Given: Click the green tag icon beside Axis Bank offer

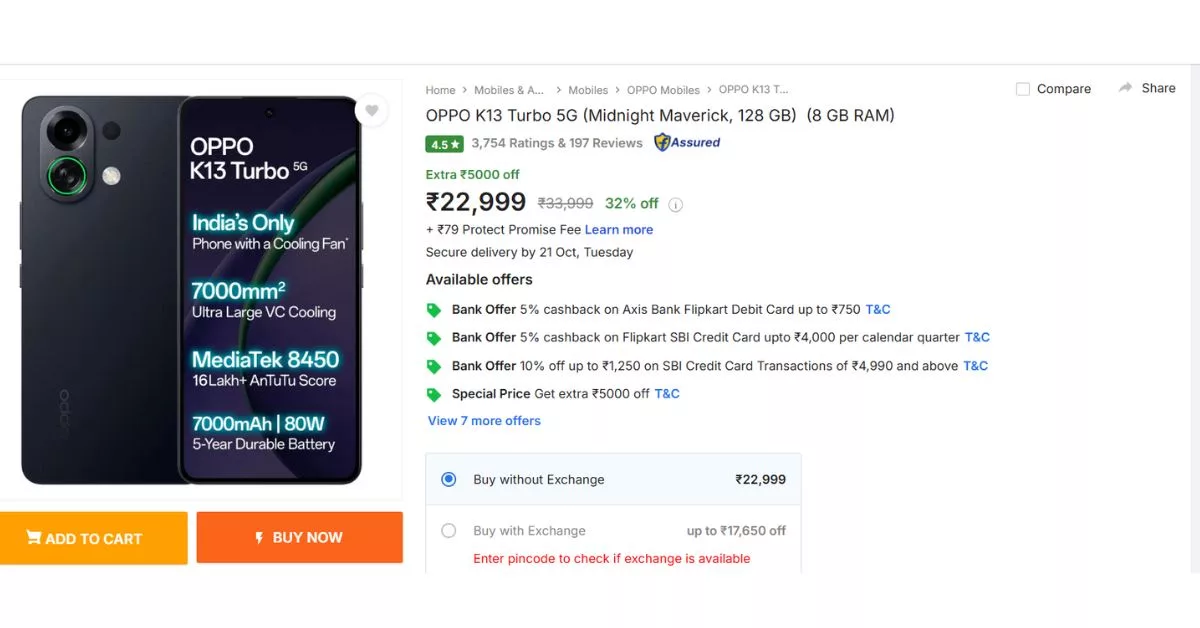Looking at the screenshot, I should pos(434,310).
